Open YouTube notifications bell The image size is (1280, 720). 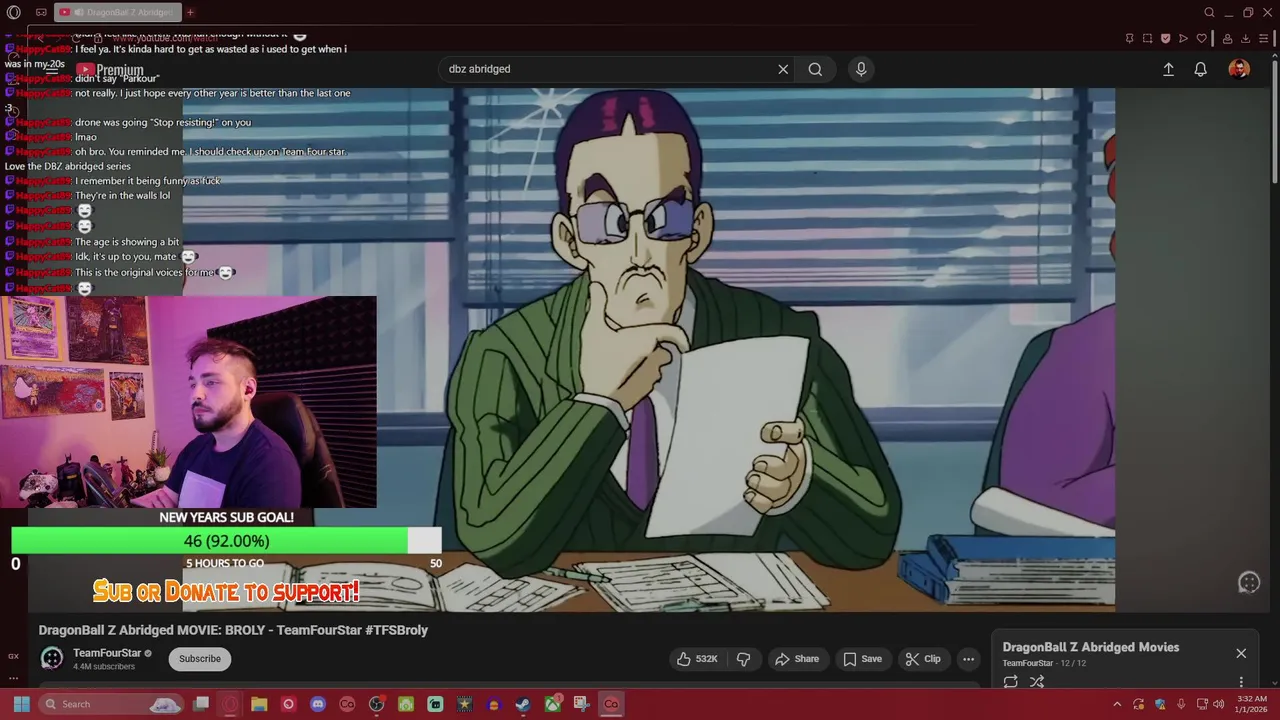click(1200, 69)
